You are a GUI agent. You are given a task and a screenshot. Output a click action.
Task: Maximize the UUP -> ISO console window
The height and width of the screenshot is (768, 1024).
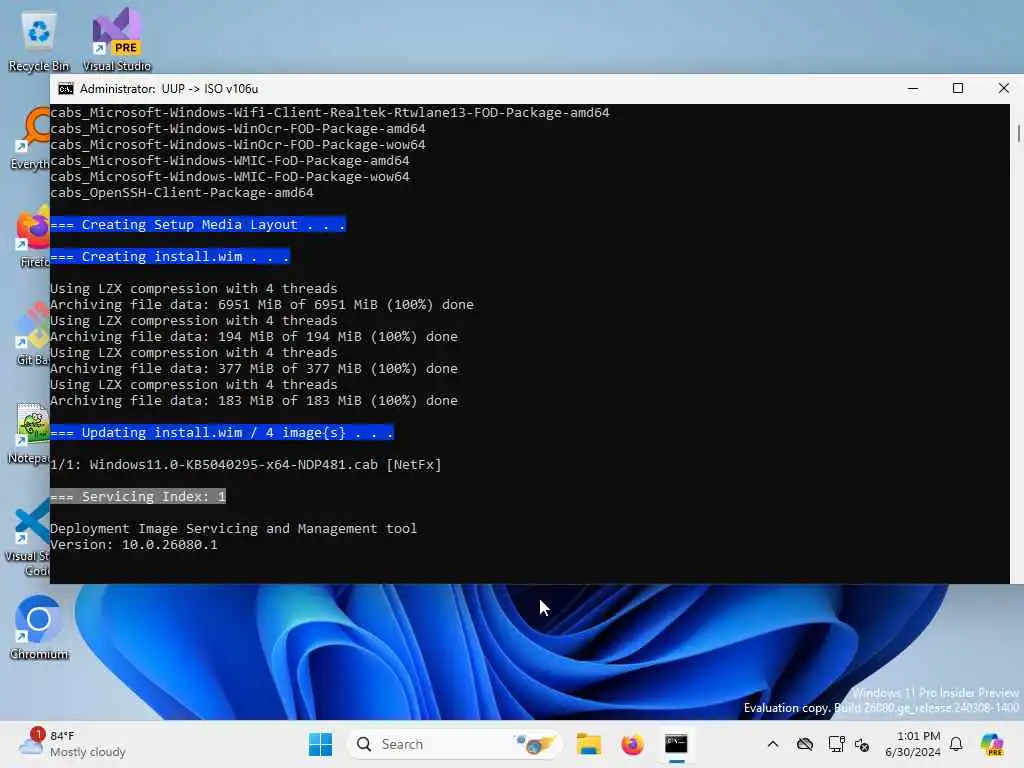pyautogui.click(x=958, y=88)
